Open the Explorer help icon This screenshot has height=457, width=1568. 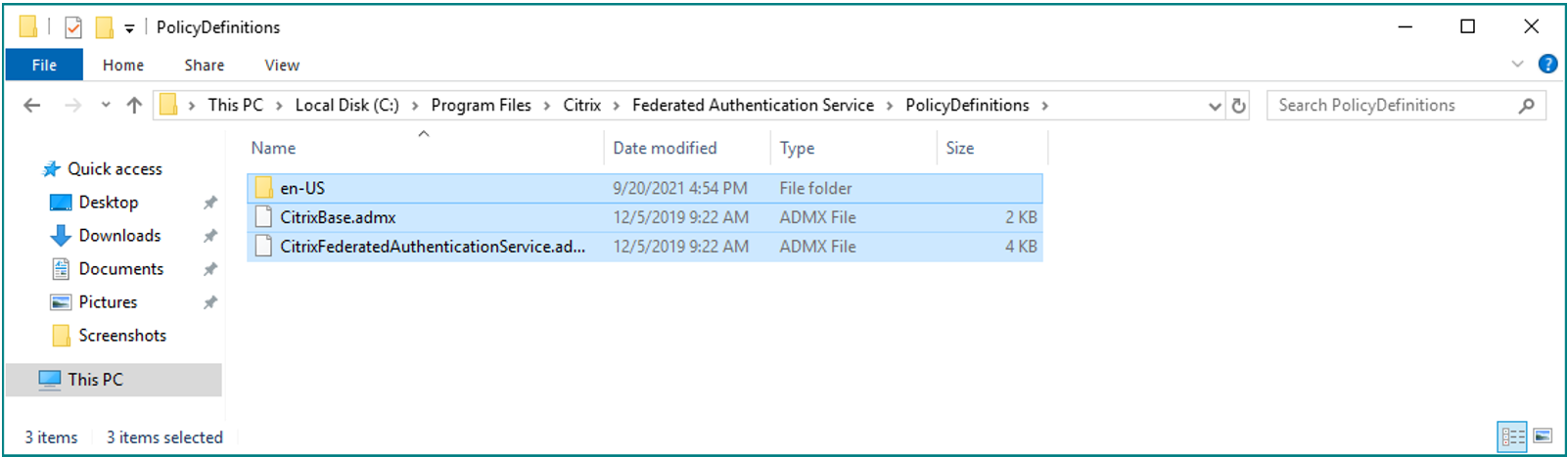pyautogui.click(x=1547, y=65)
